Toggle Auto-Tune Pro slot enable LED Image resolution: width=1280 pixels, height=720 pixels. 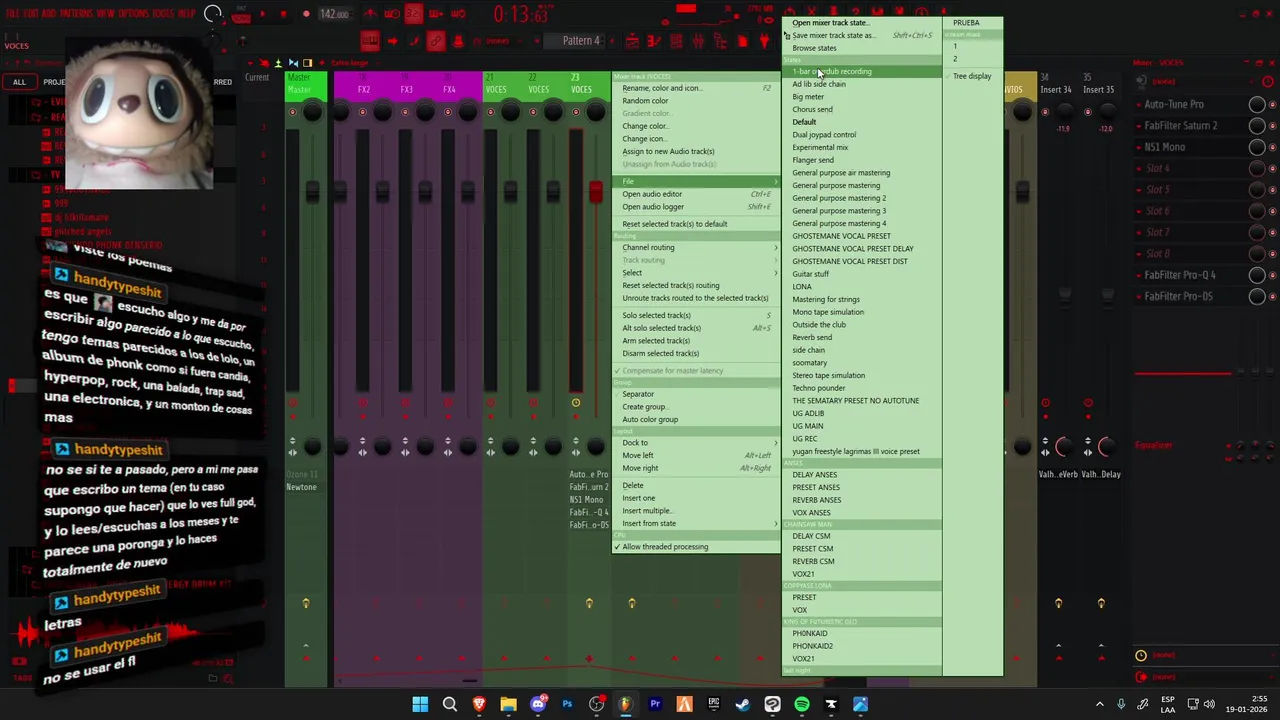(x=1270, y=104)
